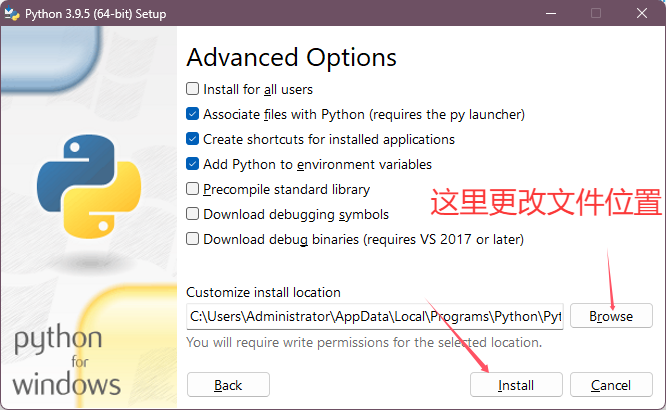666x410 pixels.
Task: Click the greyed-out maximize button
Action: pyautogui.click(x=596, y=14)
